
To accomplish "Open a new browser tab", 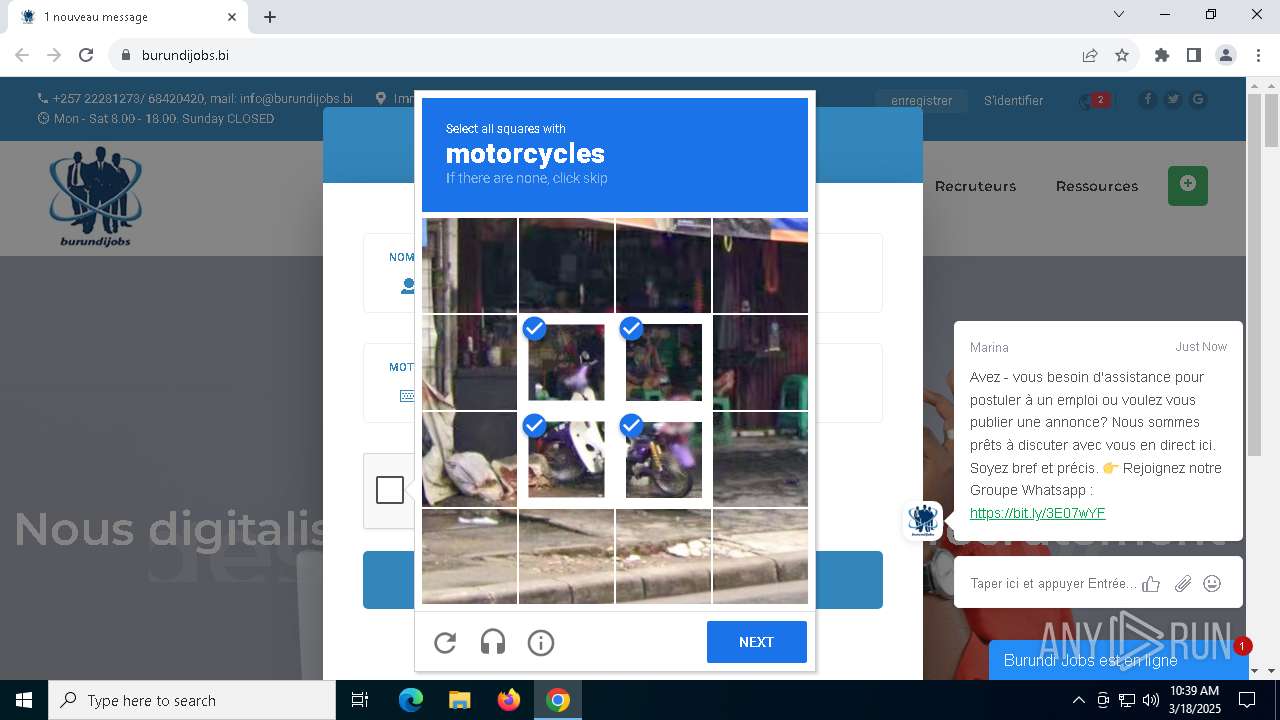I will [270, 17].
